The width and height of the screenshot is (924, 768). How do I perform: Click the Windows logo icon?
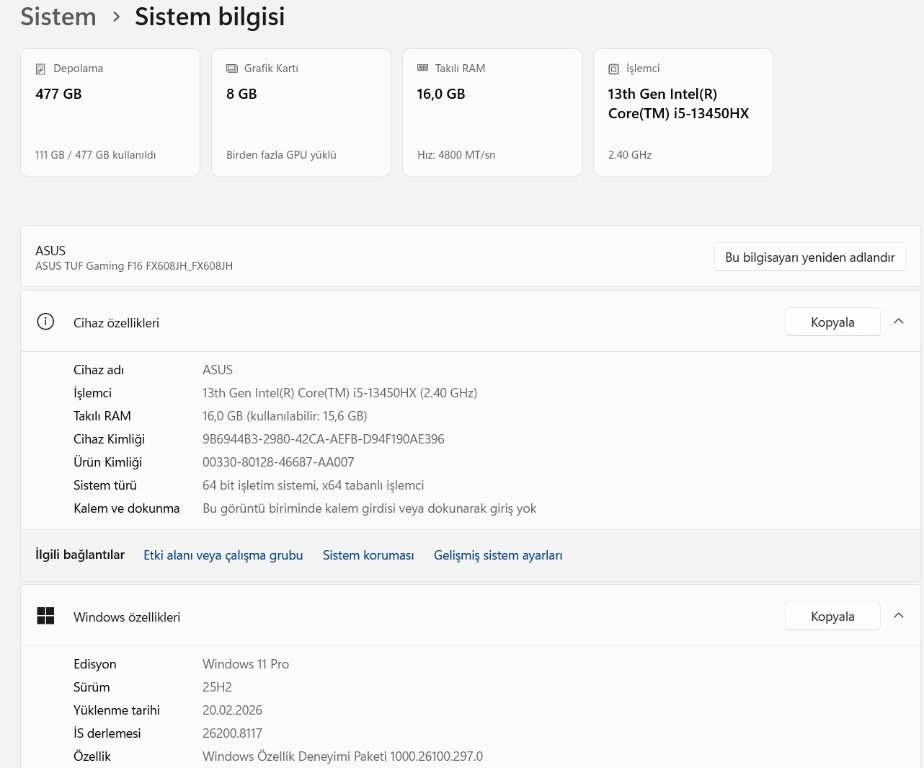click(45, 616)
